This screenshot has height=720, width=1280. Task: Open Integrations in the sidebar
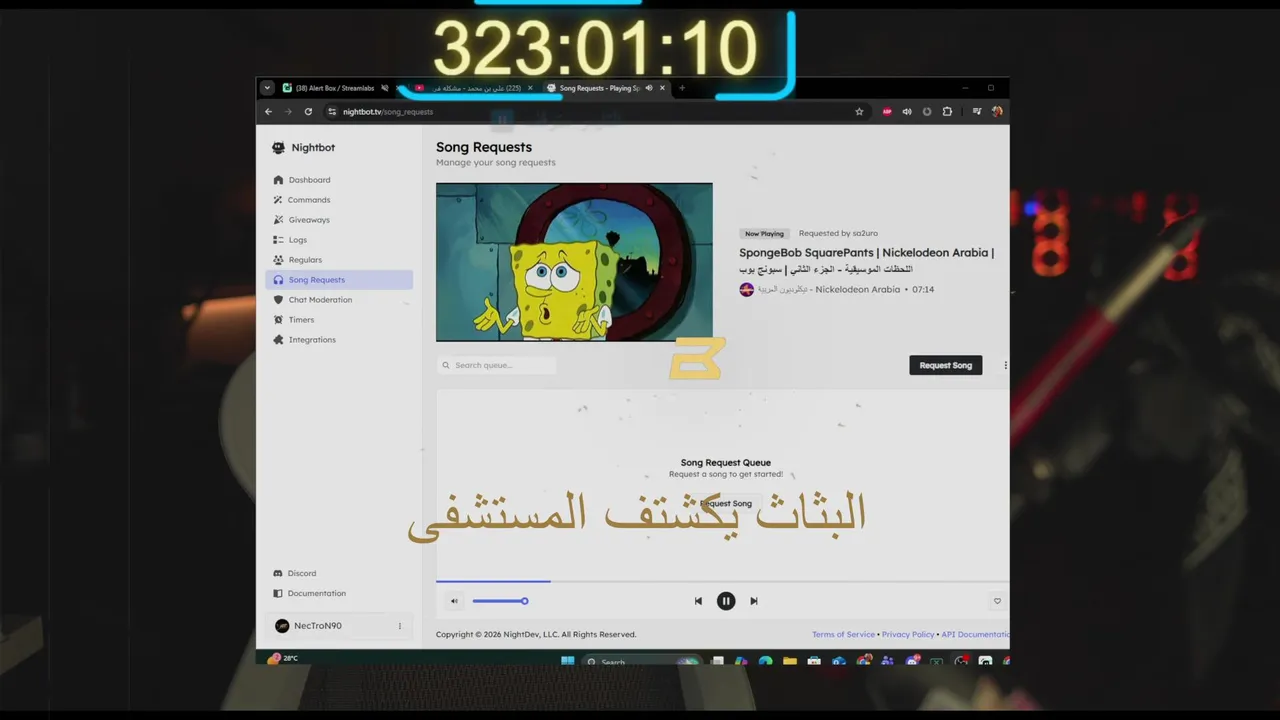click(x=338, y=340)
